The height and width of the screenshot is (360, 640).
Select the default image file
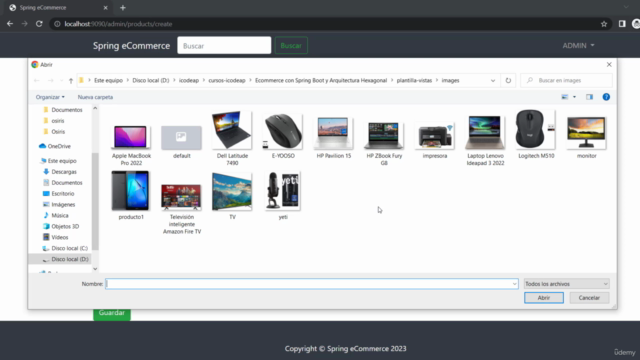click(181, 142)
